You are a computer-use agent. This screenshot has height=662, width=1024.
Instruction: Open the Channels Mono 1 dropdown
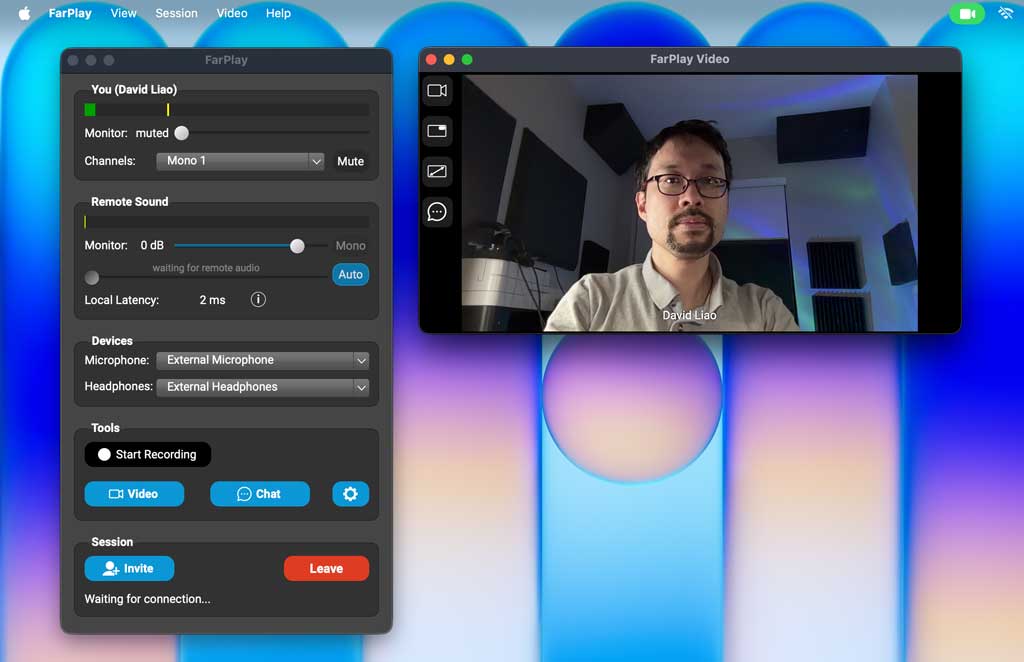point(240,161)
